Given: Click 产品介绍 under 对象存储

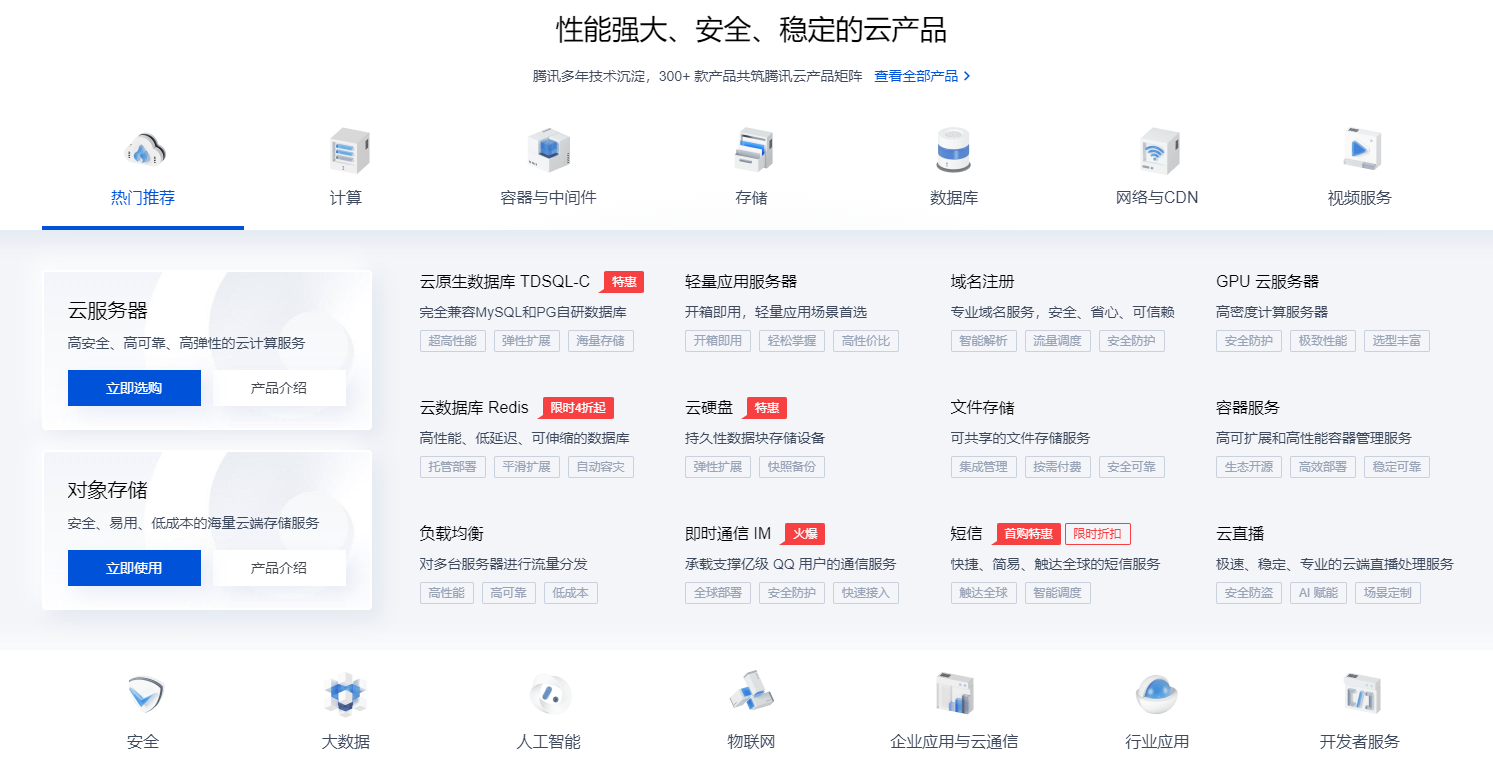Looking at the screenshot, I should 279,568.
